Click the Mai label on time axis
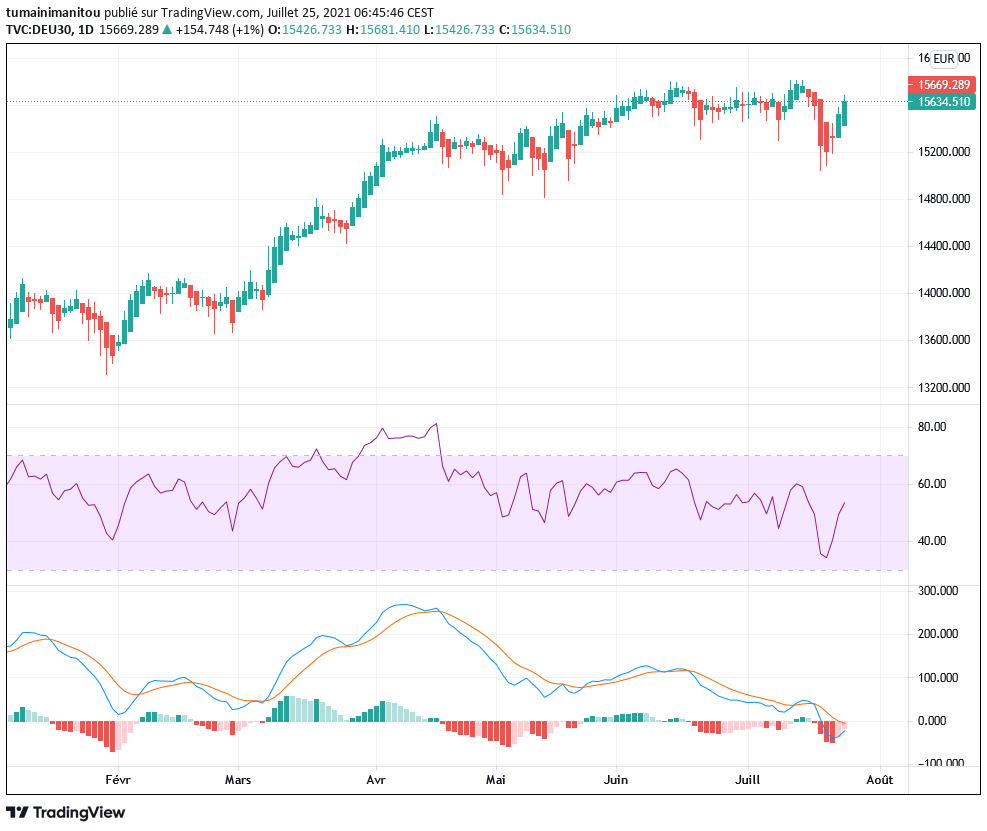The width and height of the screenshot is (987, 831). pyautogui.click(x=495, y=780)
